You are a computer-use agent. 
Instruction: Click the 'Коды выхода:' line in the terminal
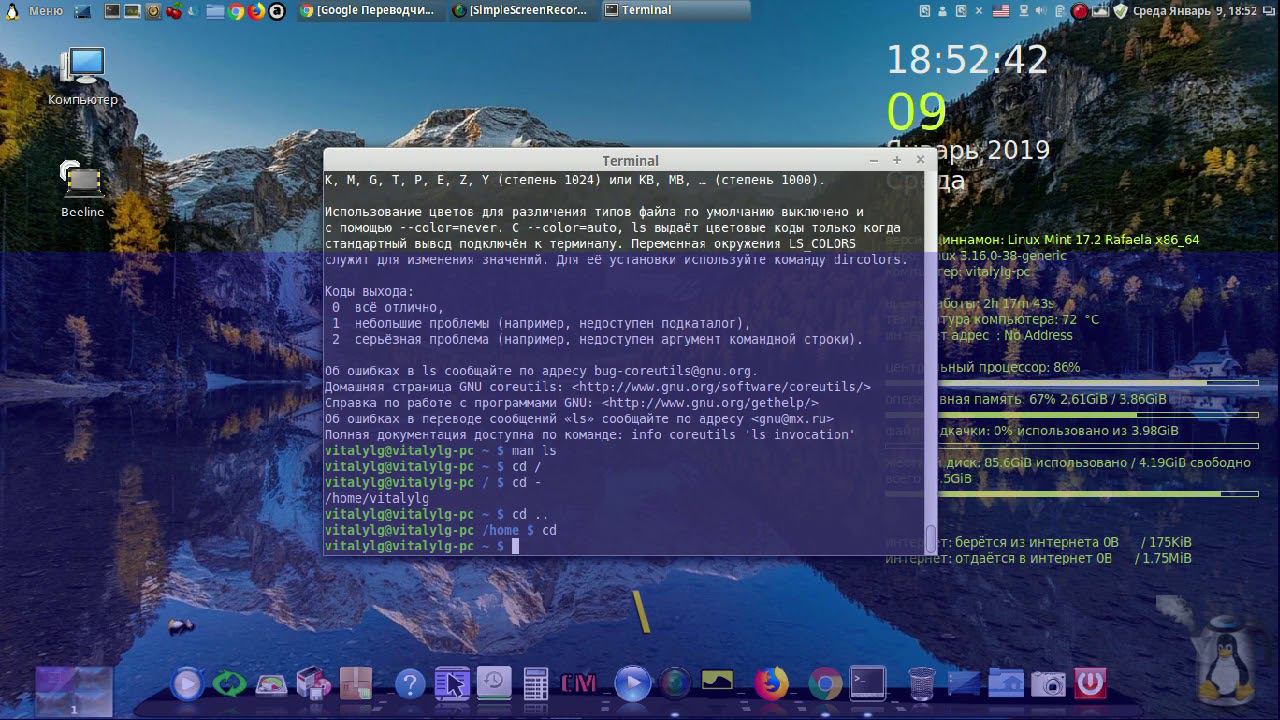coord(369,291)
